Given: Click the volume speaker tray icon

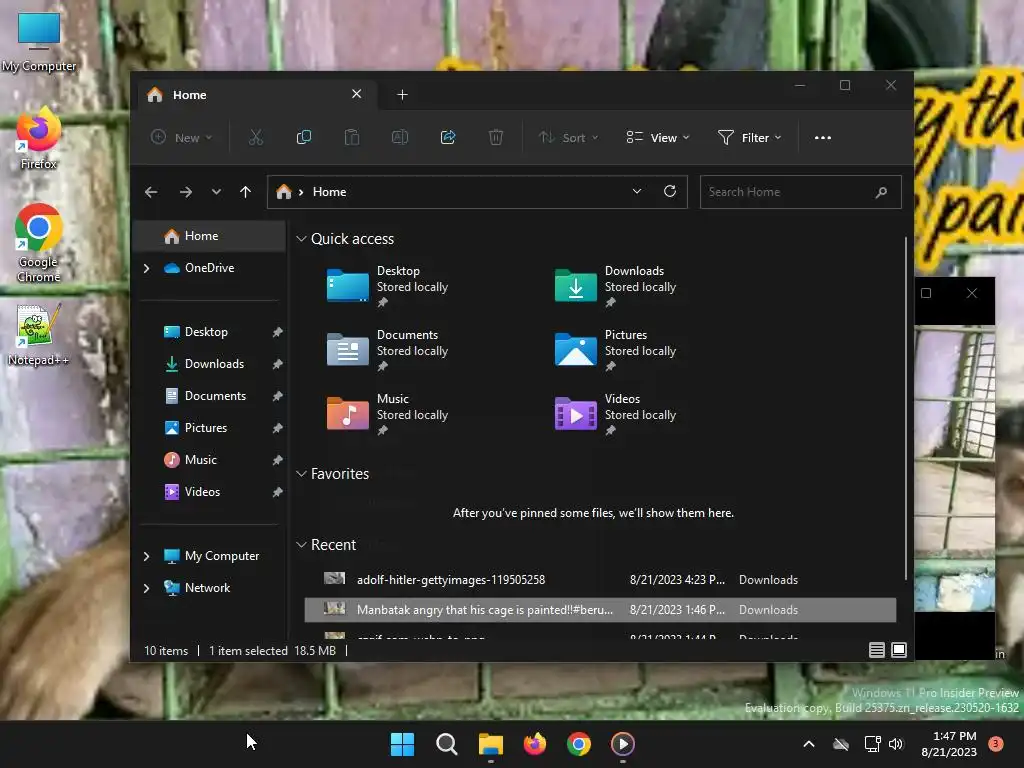Looking at the screenshot, I should tap(896, 744).
